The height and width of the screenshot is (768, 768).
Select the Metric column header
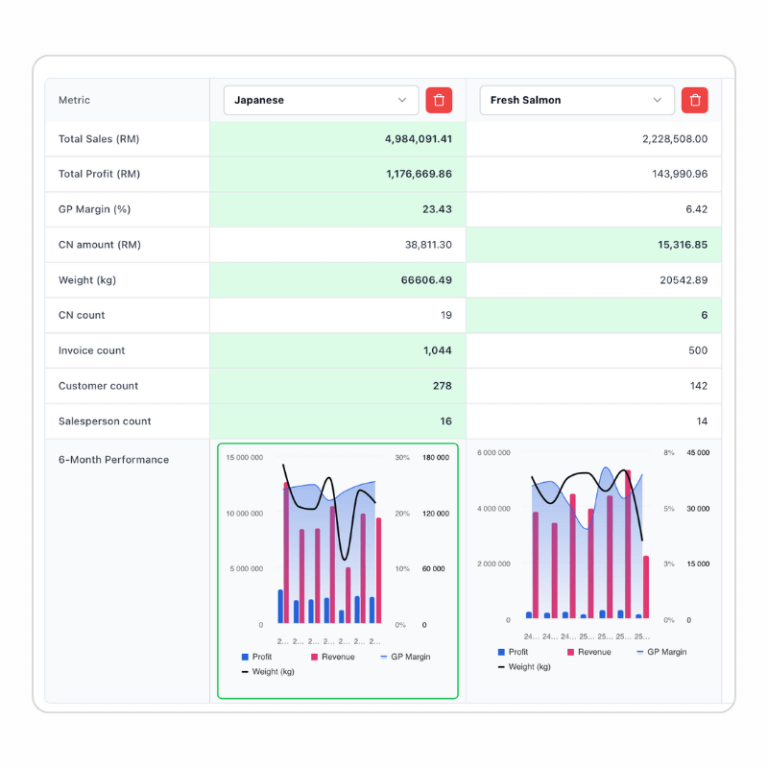click(74, 100)
